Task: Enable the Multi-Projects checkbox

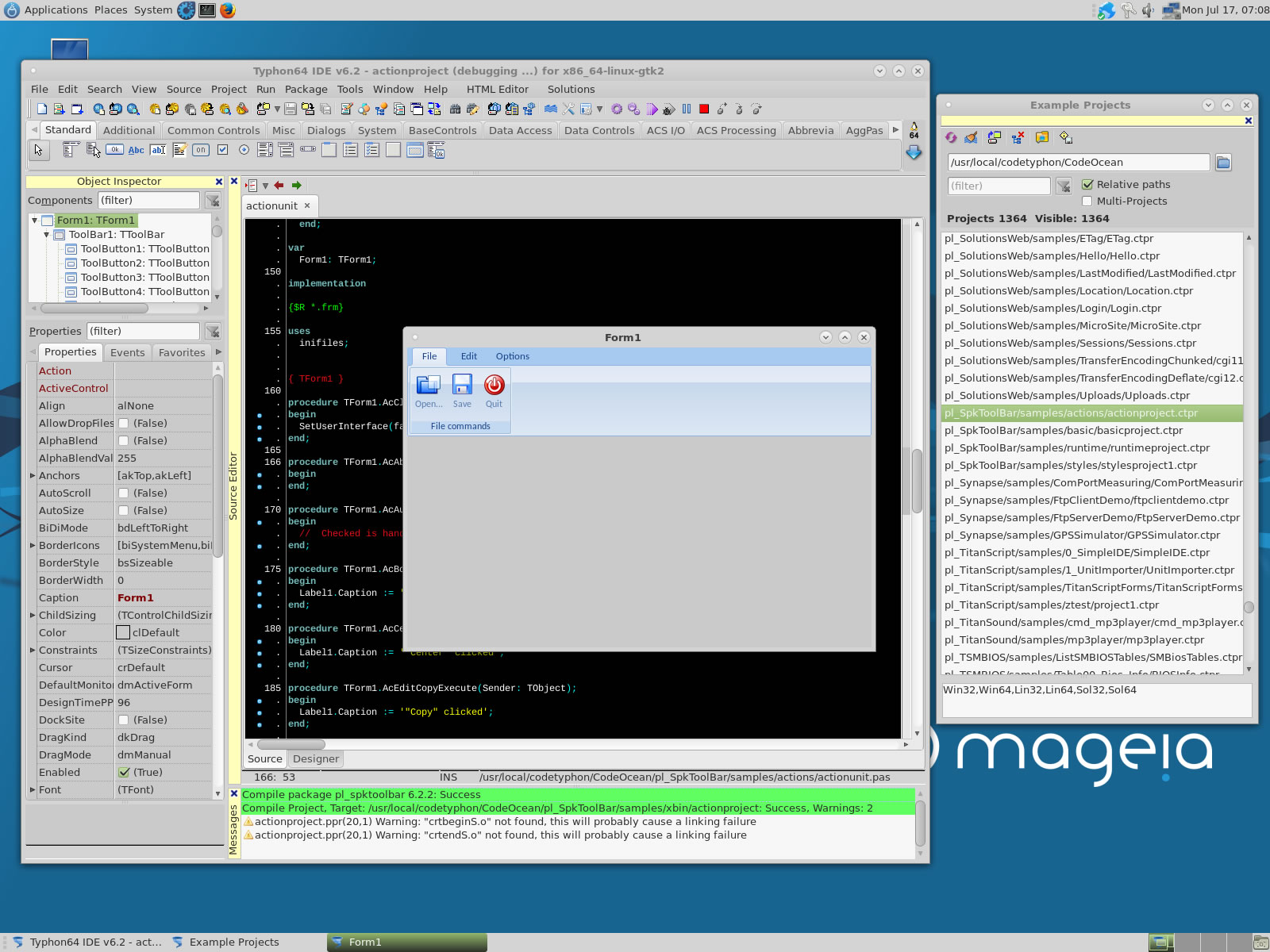Action: [1087, 202]
